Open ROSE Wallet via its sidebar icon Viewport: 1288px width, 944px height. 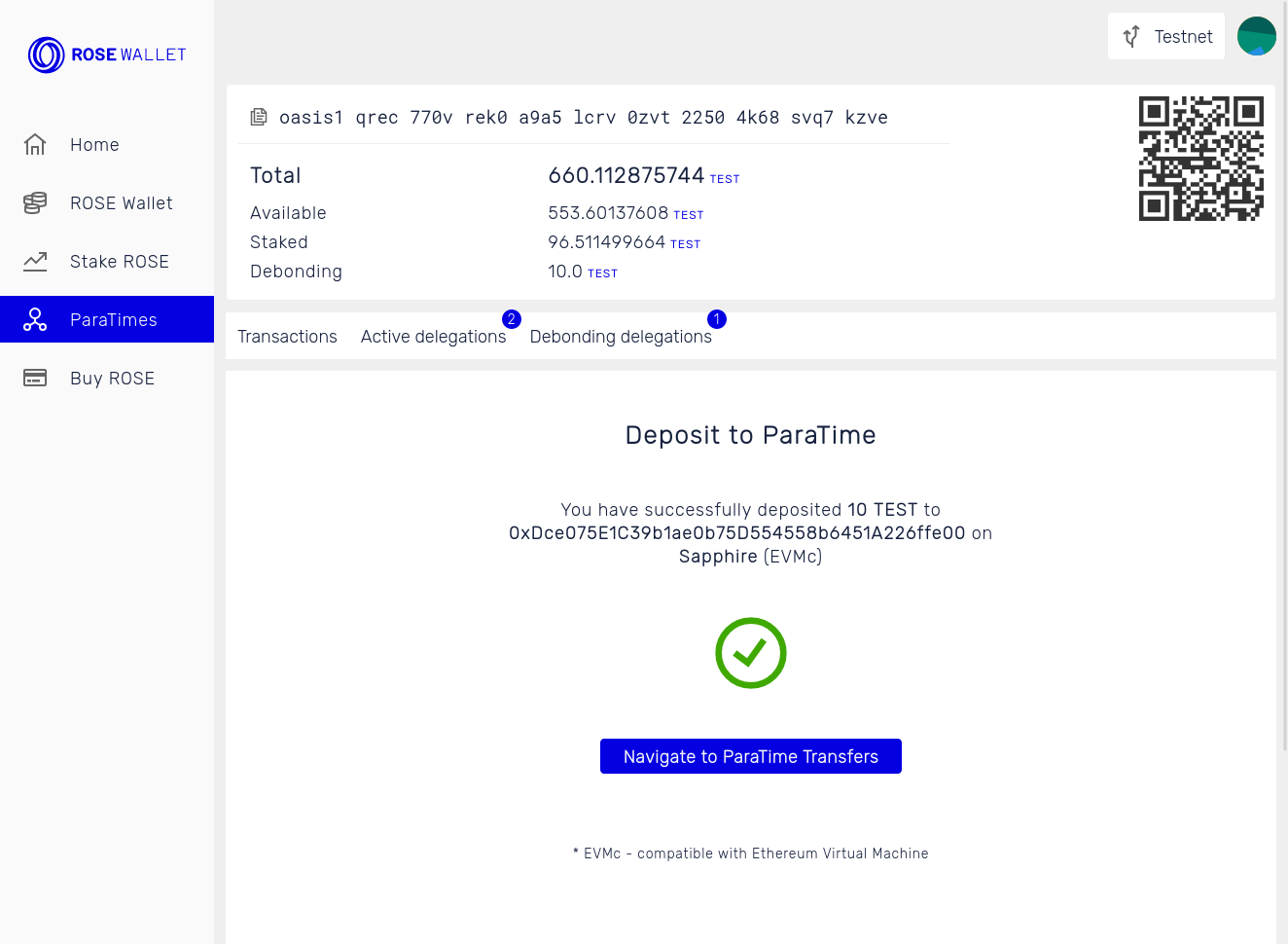point(35,202)
